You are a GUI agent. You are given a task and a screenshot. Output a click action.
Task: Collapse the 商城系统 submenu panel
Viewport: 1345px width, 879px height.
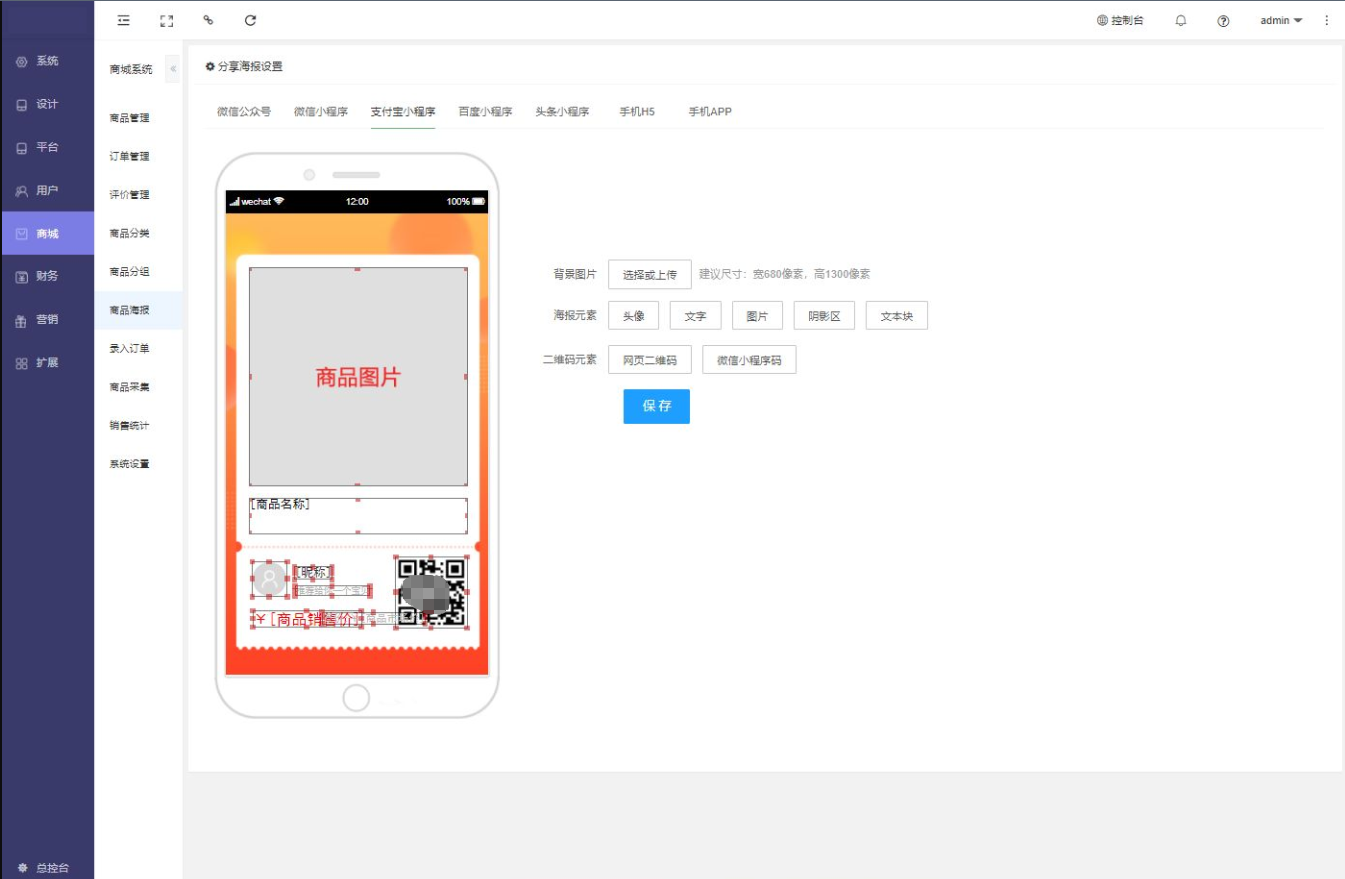point(173,69)
